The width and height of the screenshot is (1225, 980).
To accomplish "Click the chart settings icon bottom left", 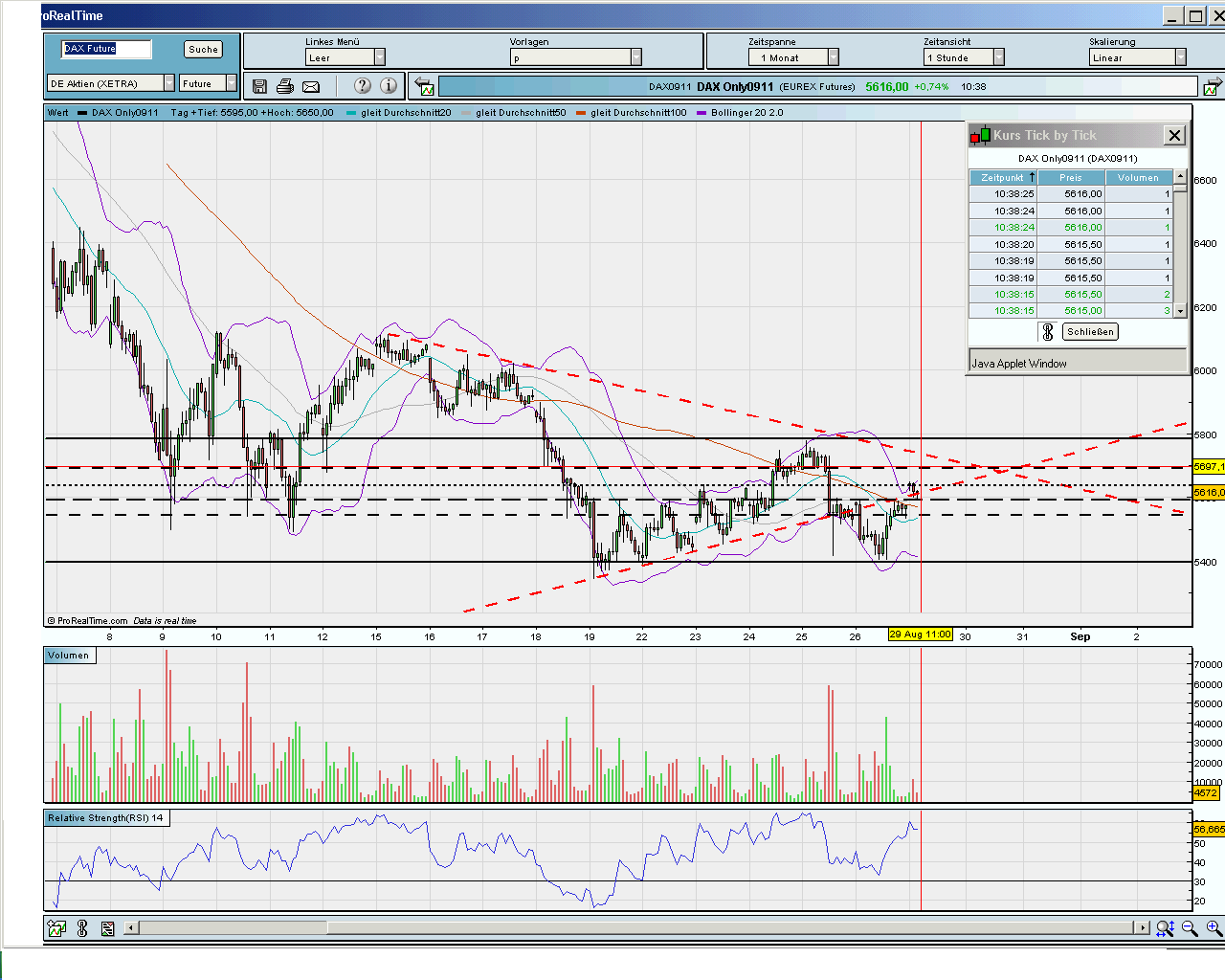I will (56, 928).
